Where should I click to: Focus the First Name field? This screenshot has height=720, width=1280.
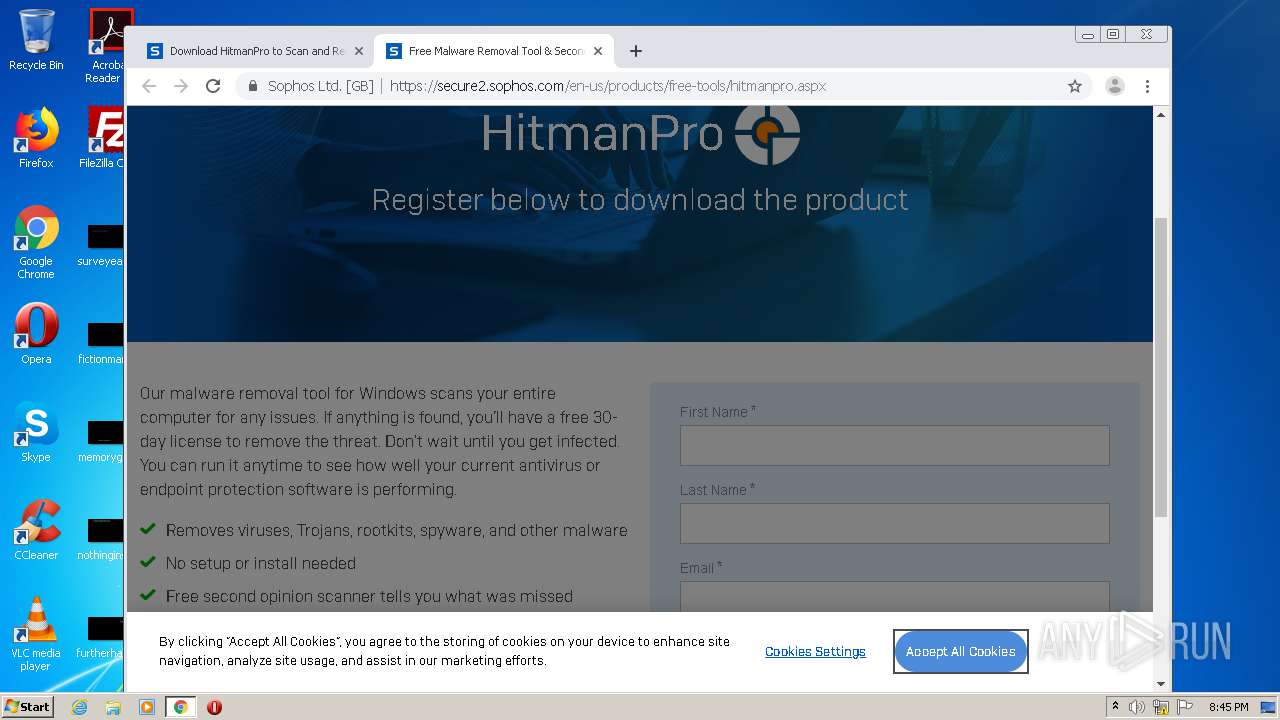click(894, 445)
